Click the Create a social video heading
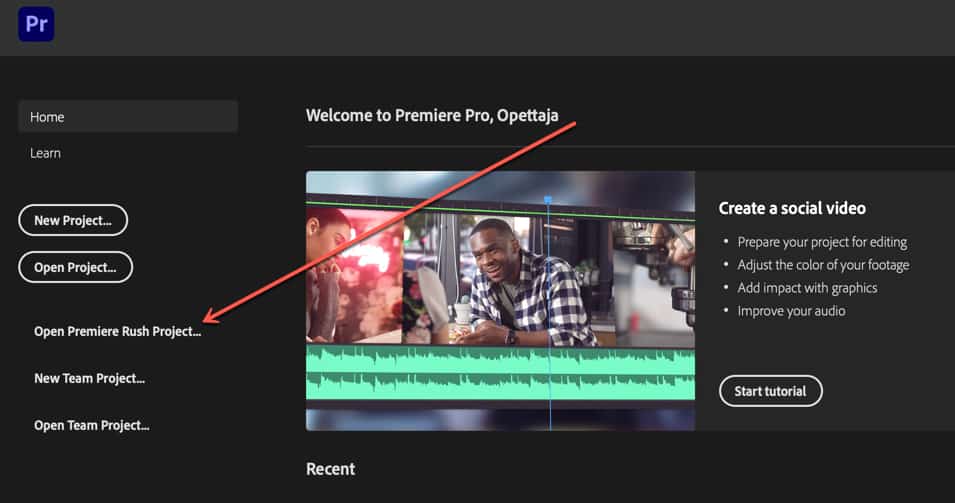955x503 pixels. click(792, 208)
